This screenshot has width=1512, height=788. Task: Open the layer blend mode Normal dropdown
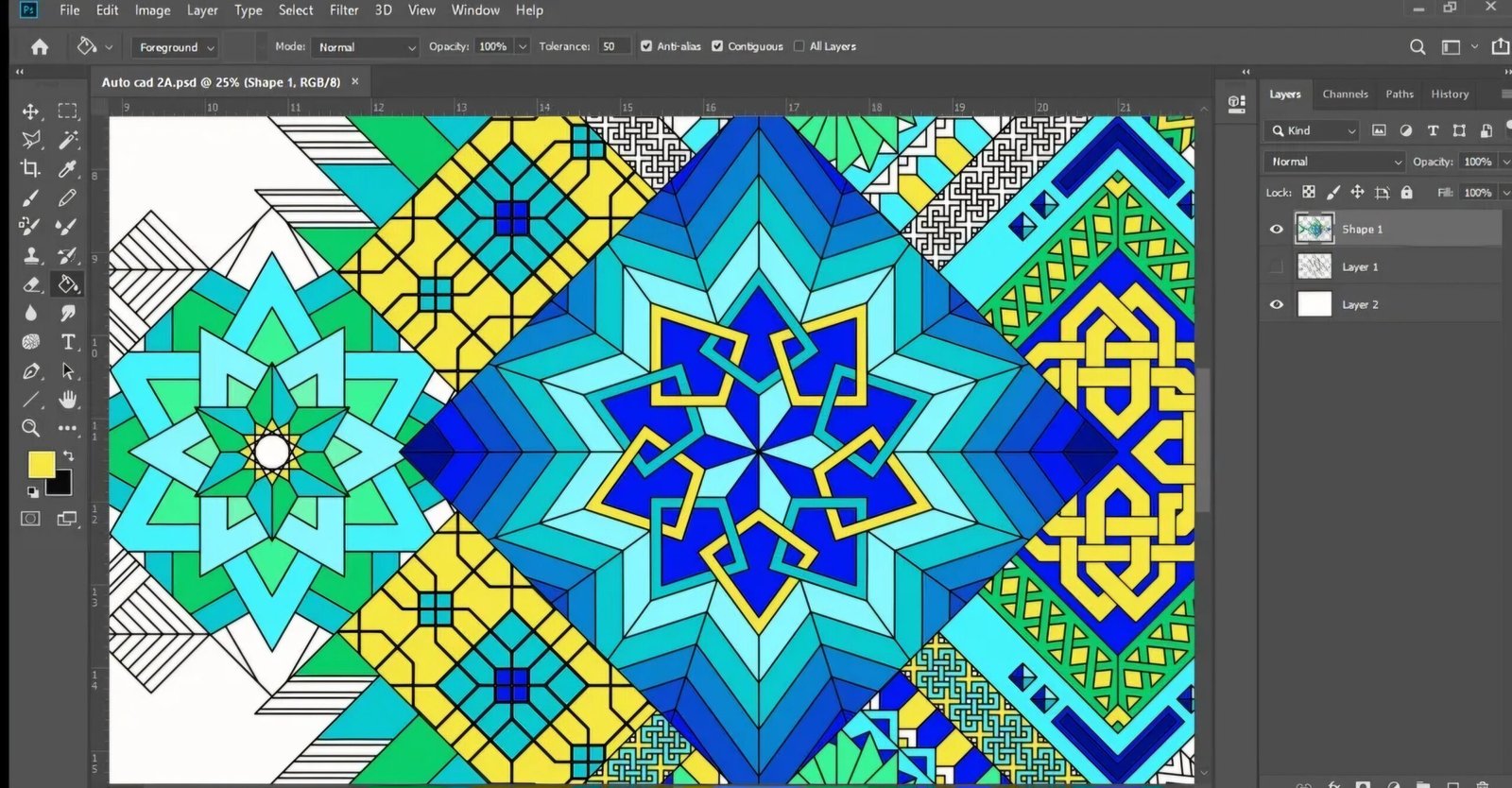pos(1334,162)
